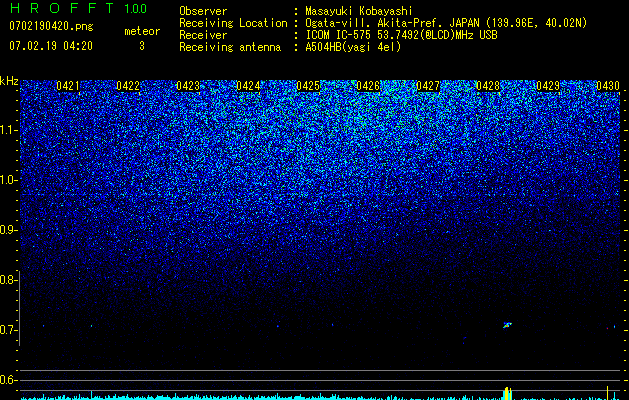Click the version number 1.0.0
629x400 pixels.
pyautogui.click(x=135, y=9)
